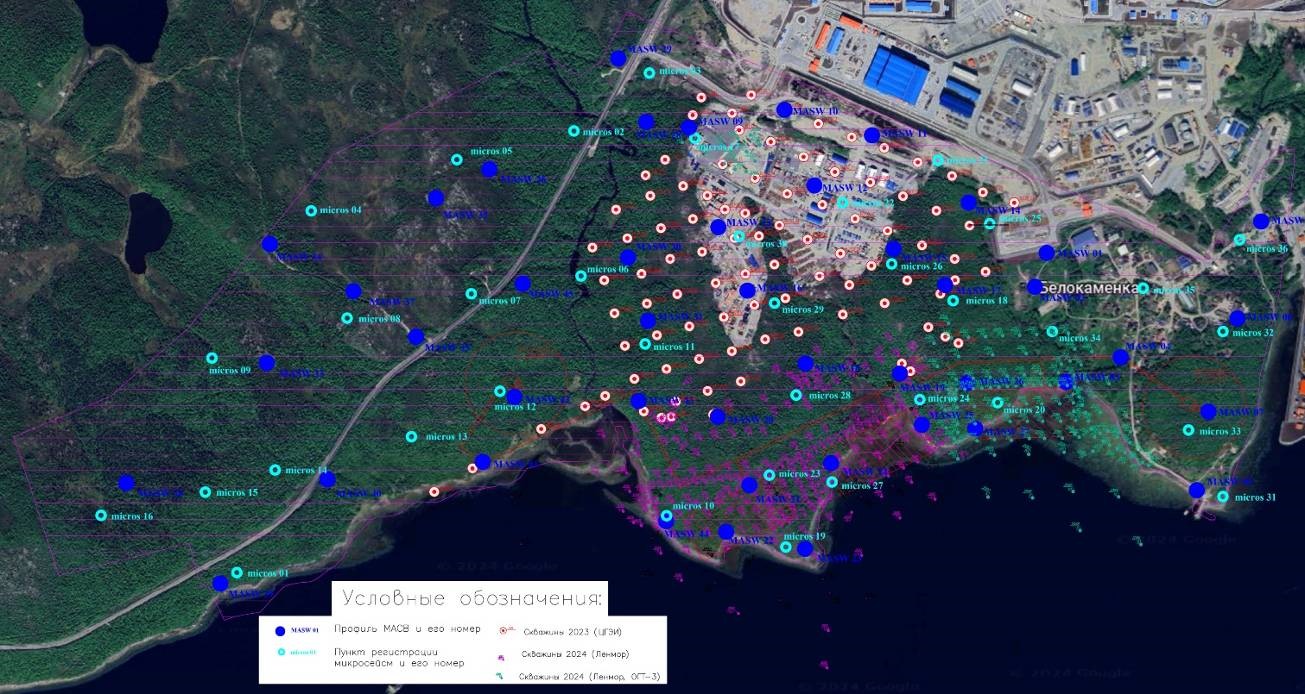
Task: Click the micros 13 cyan circle marker
Action: point(411,437)
